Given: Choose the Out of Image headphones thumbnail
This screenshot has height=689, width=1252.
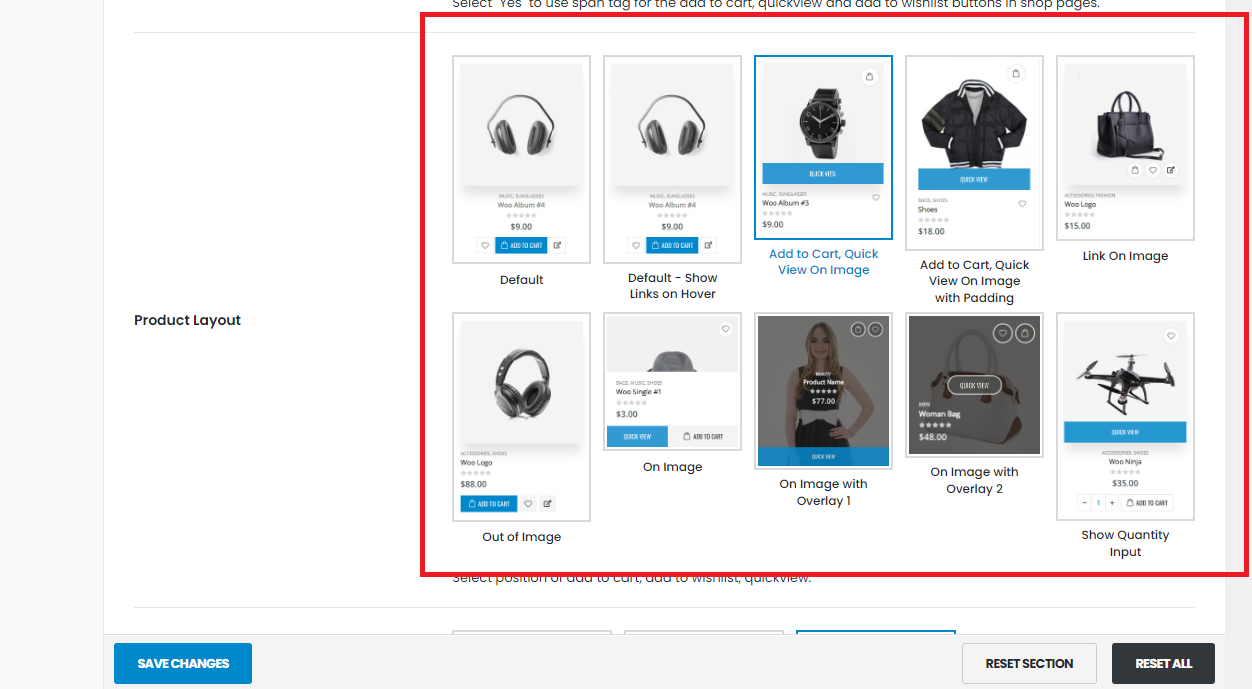Looking at the screenshot, I should coord(521,417).
